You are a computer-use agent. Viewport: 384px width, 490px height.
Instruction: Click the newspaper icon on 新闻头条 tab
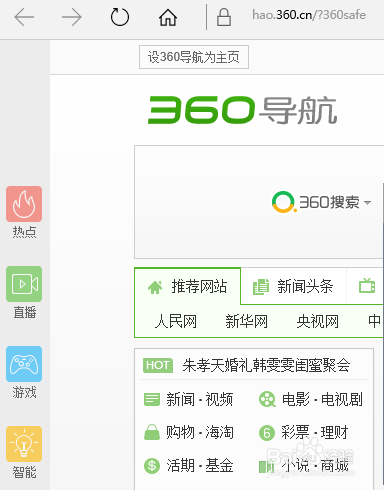261,287
